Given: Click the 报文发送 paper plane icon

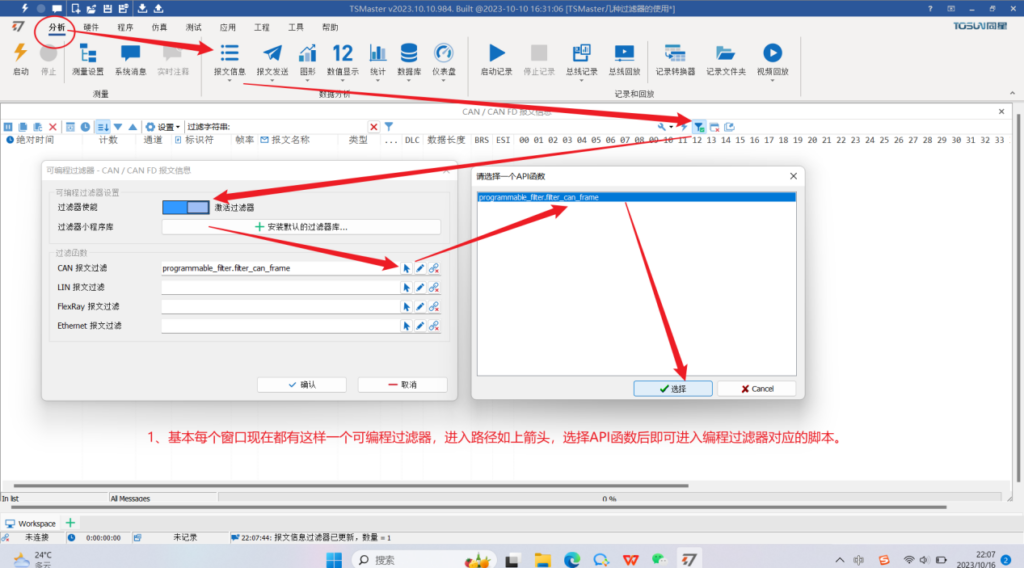Looking at the screenshot, I should [x=272, y=54].
